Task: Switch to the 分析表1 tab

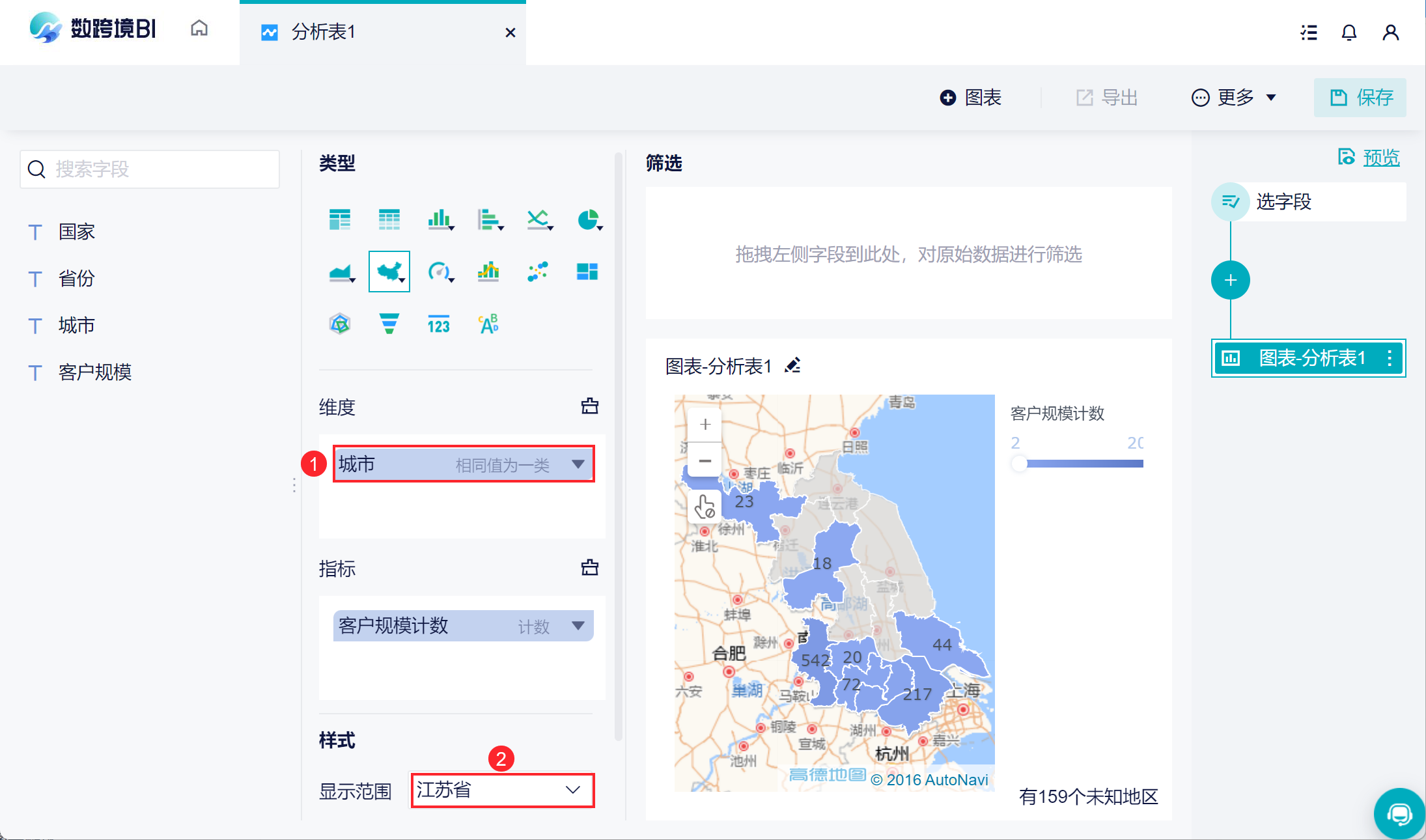Action: coord(324,32)
